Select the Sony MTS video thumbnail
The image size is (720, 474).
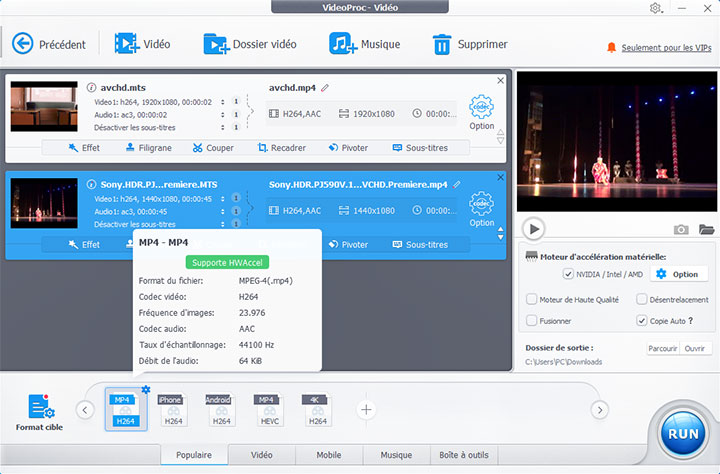(44, 203)
